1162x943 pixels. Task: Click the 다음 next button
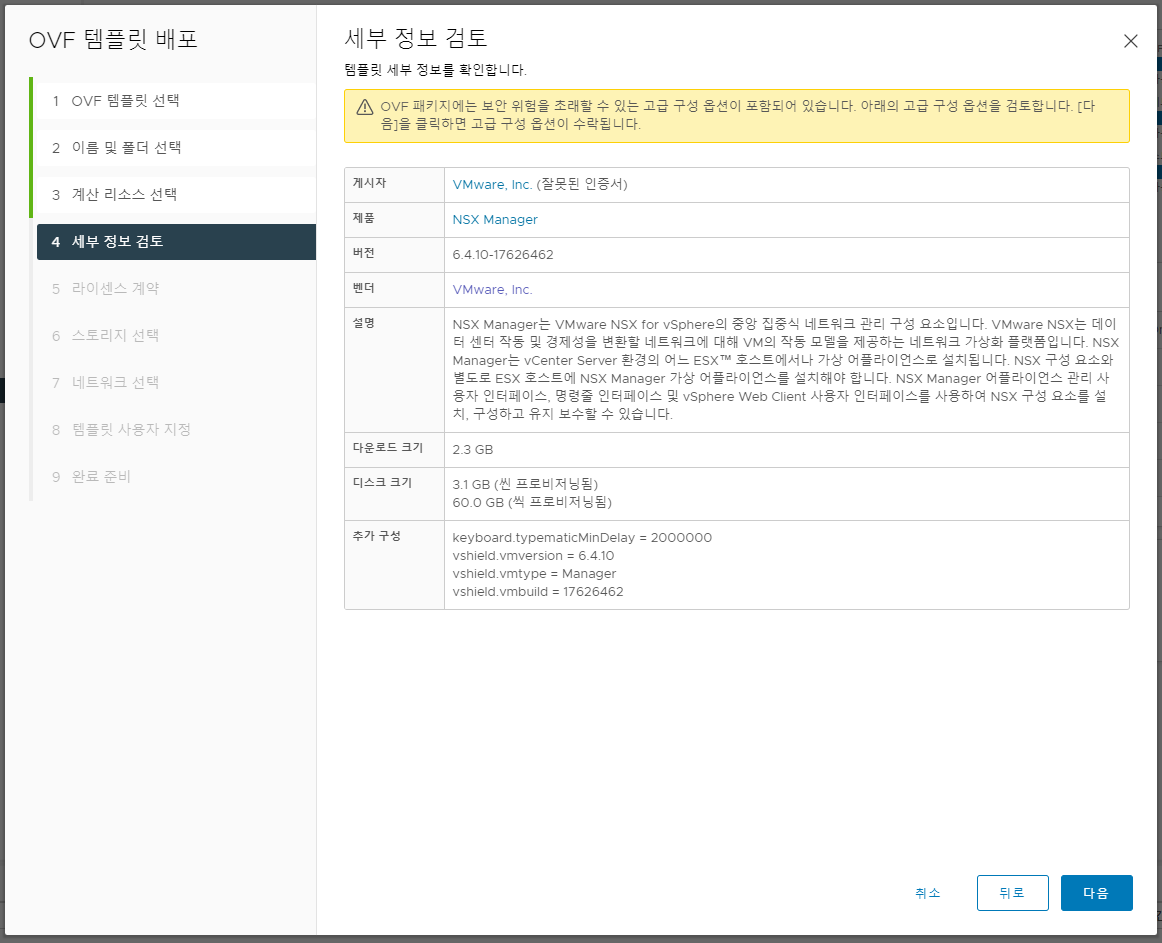coord(1096,893)
